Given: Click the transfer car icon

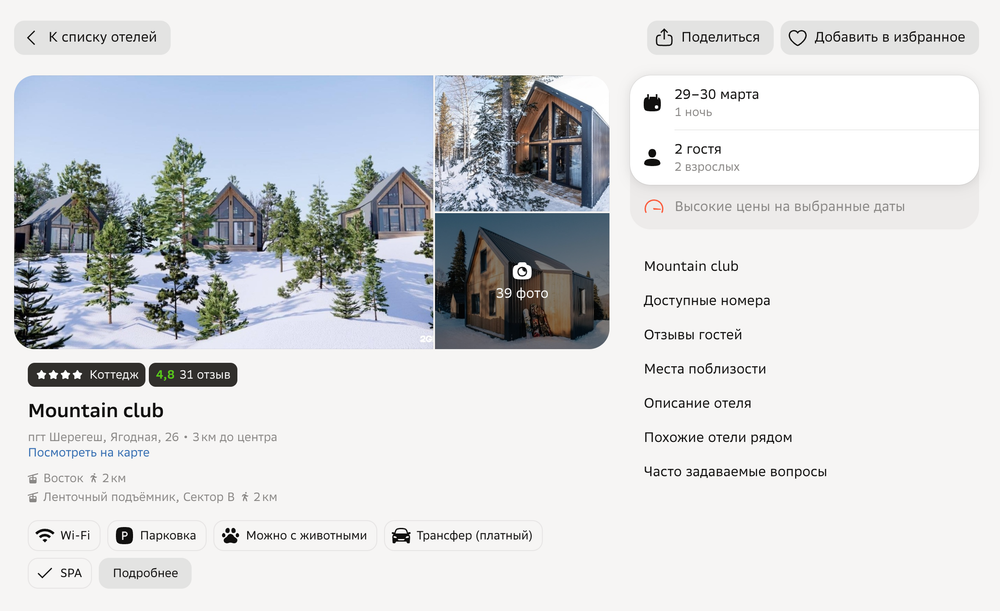Looking at the screenshot, I should pyautogui.click(x=401, y=535).
